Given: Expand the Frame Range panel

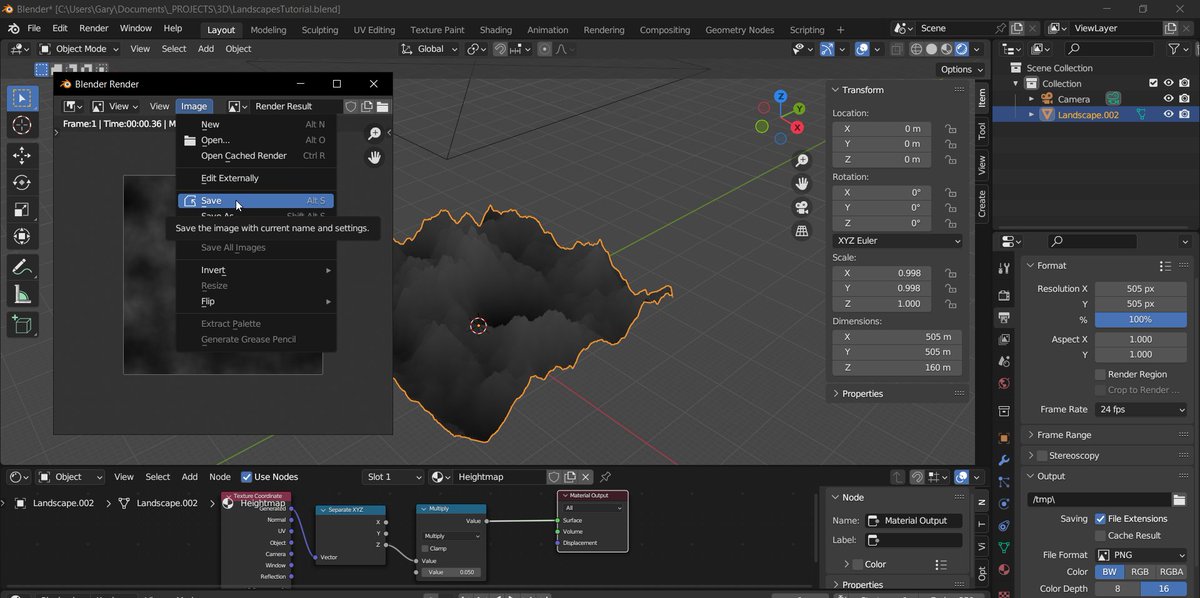Looking at the screenshot, I should (x=1064, y=435).
